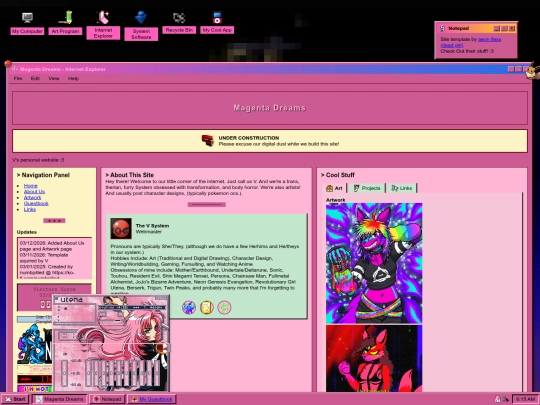Open the Edit menu
The image size is (540, 405).
click(35, 79)
